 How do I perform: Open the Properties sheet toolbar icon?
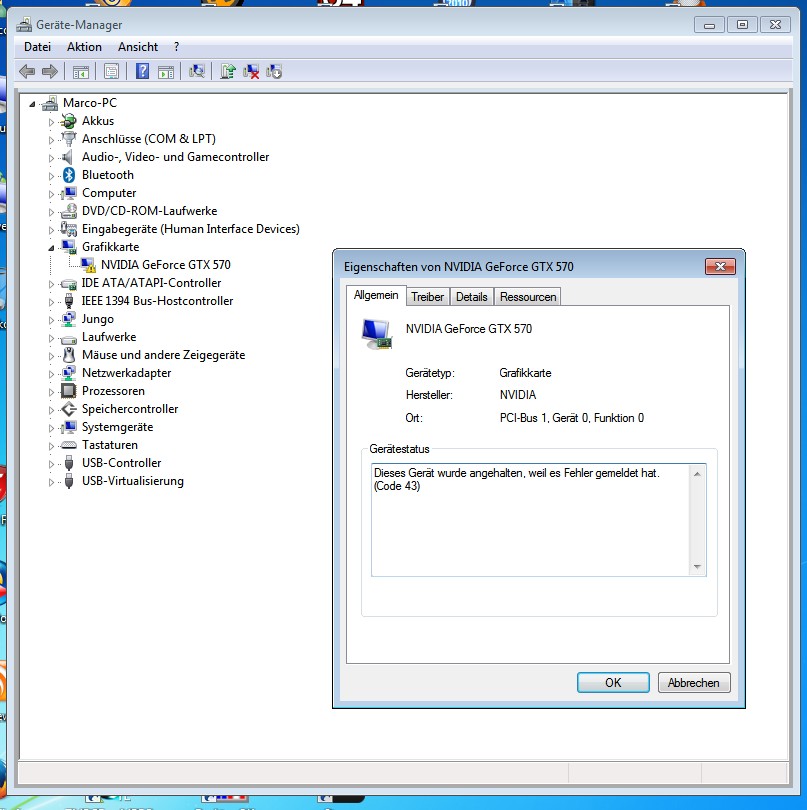[x=111, y=72]
